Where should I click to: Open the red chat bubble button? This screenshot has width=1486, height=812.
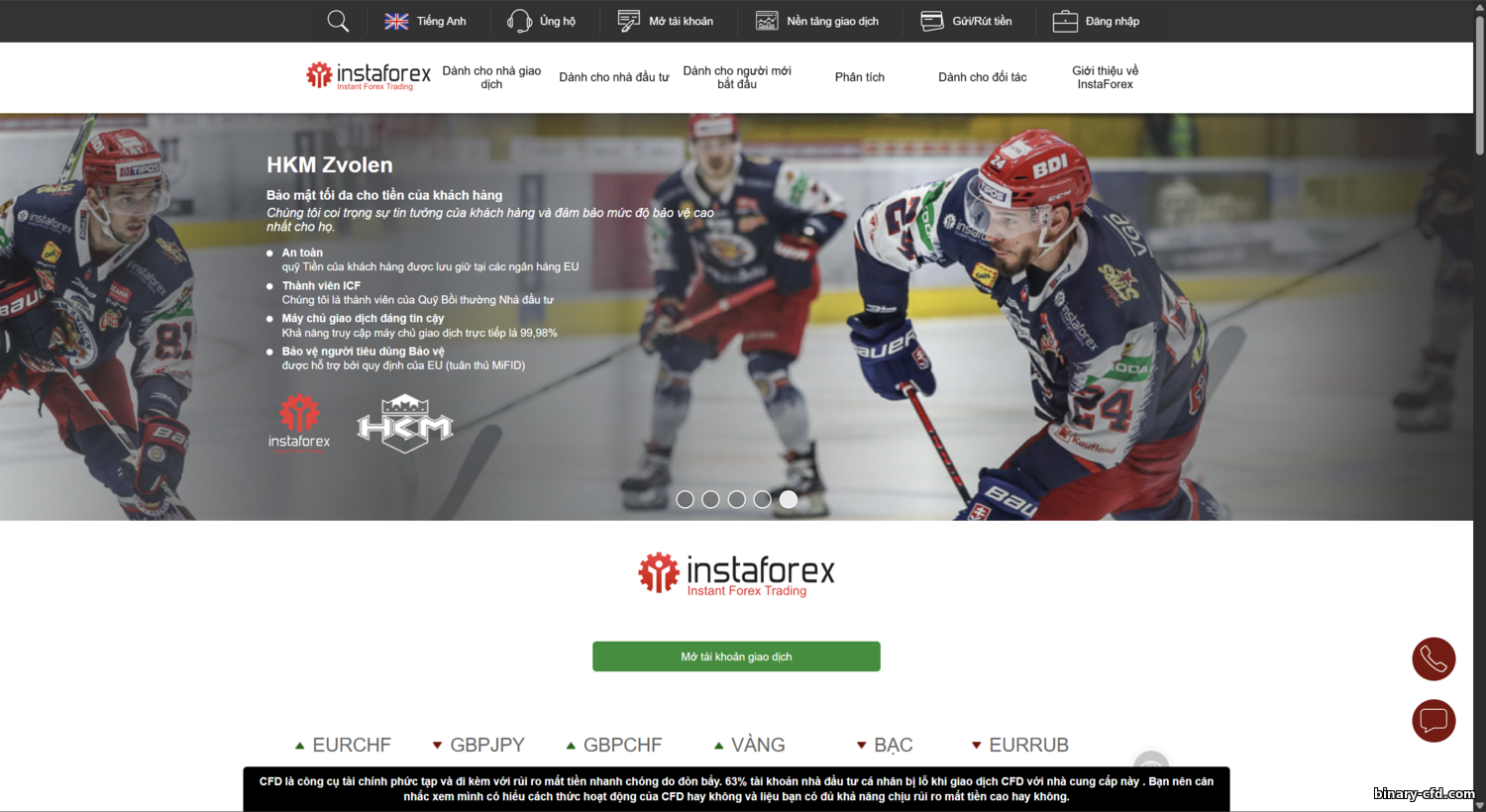pyautogui.click(x=1433, y=721)
